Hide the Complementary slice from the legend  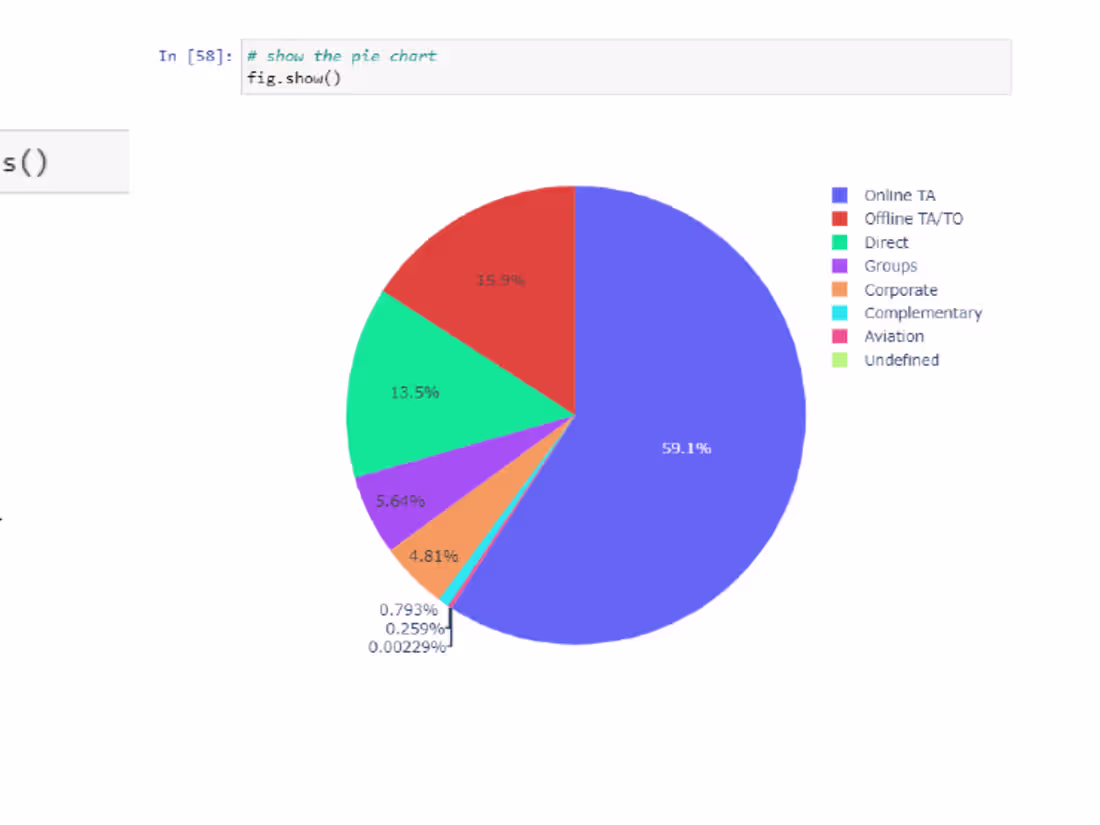pyautogui.click(x=922, y=312)
